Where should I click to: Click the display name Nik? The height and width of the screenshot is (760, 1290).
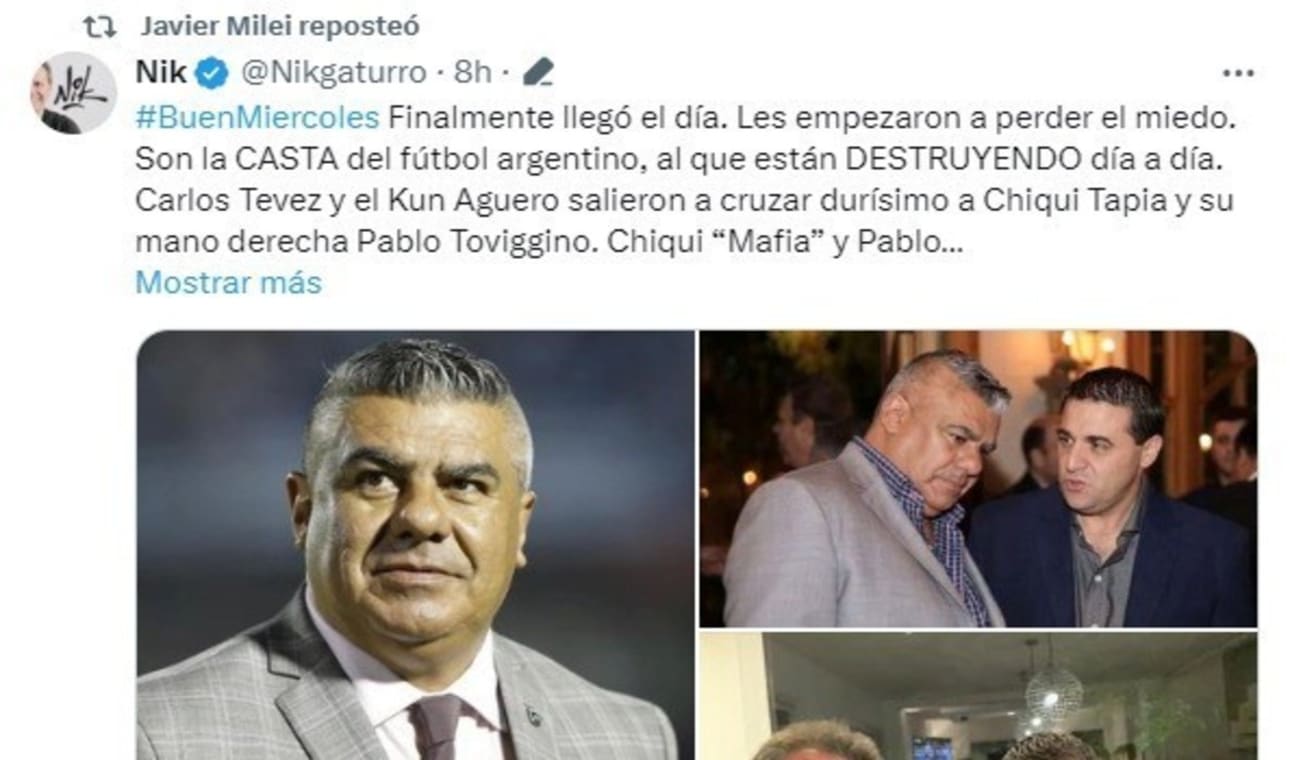[x=161, y=72]
